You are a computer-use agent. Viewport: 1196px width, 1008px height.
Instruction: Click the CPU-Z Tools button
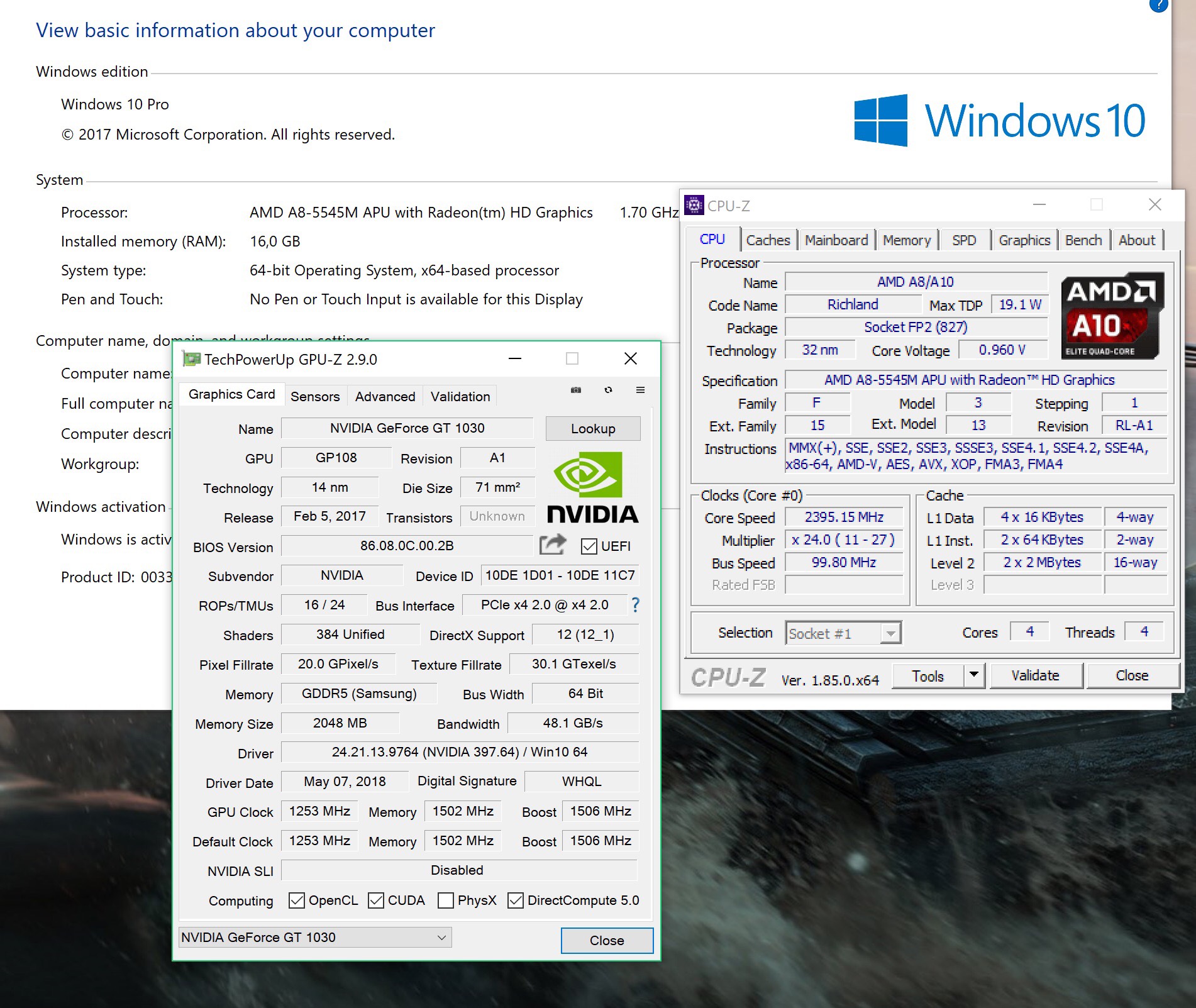[x=928, y=675]
